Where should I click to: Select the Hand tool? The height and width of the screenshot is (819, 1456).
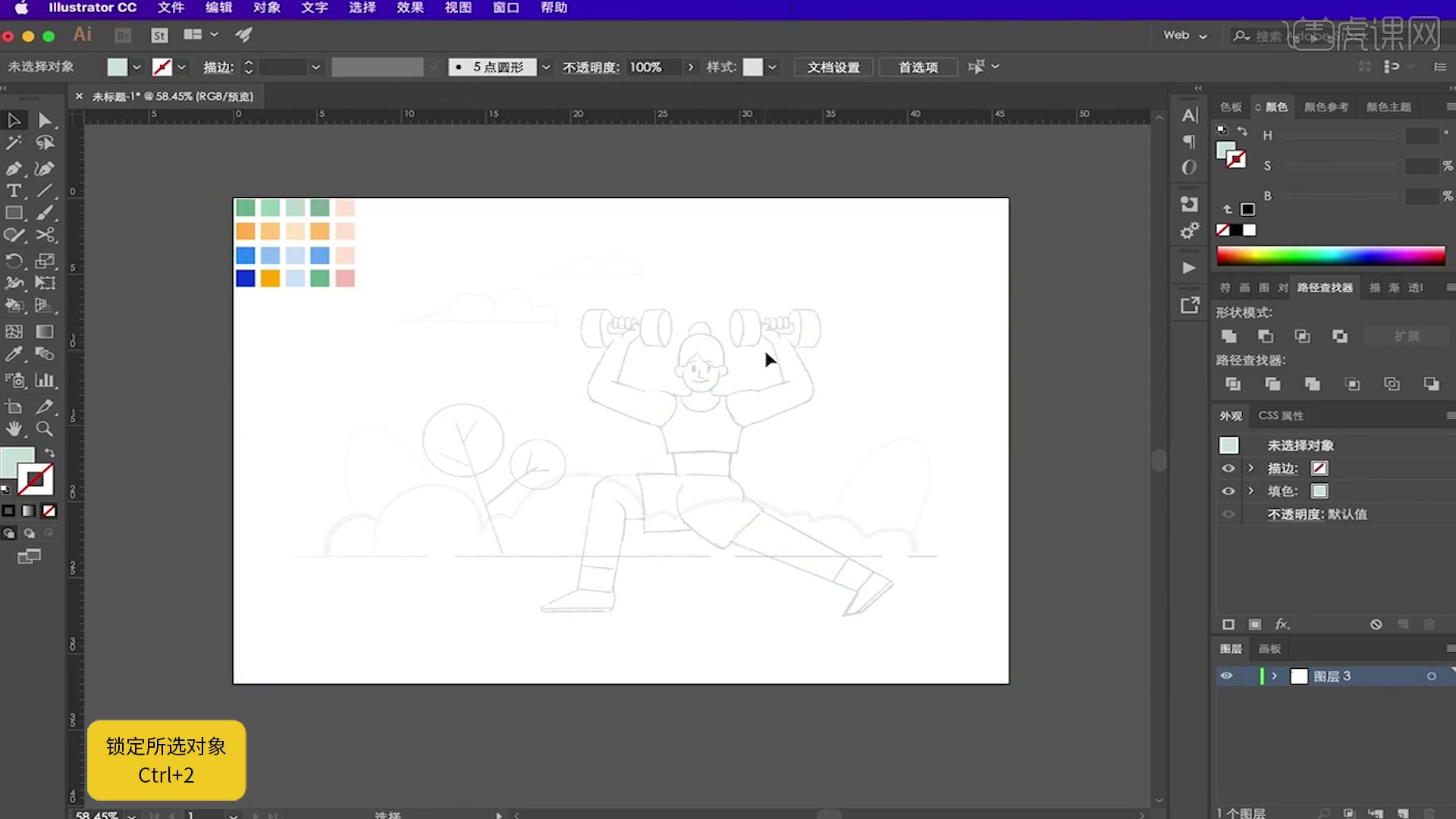(14, 429)
